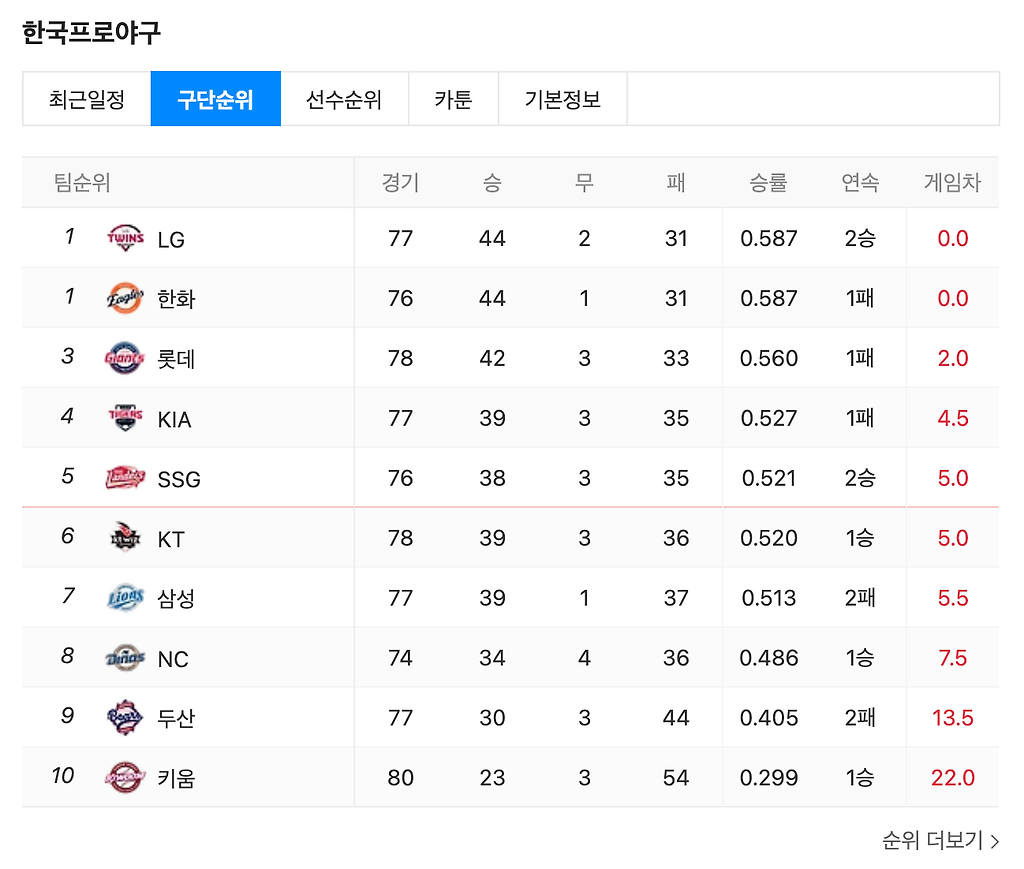
Task: Click the 삼성 team name
Action: (x=176, y=599)
